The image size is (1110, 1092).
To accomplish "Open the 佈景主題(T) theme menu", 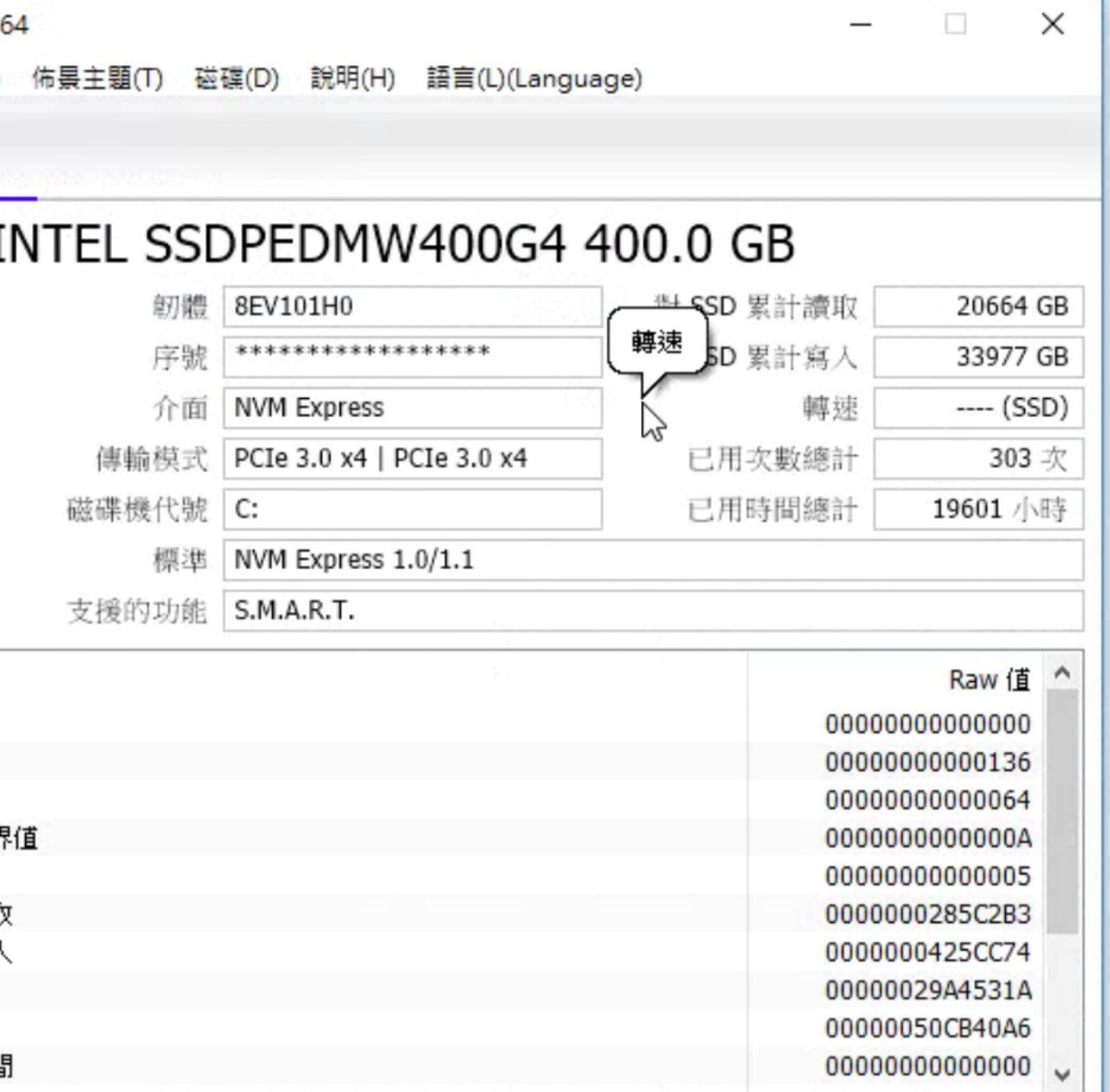I will tap(97, 79).
